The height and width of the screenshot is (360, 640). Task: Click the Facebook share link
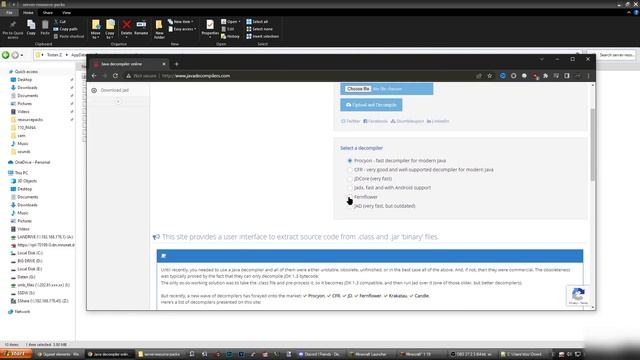(x=376, y=121)
